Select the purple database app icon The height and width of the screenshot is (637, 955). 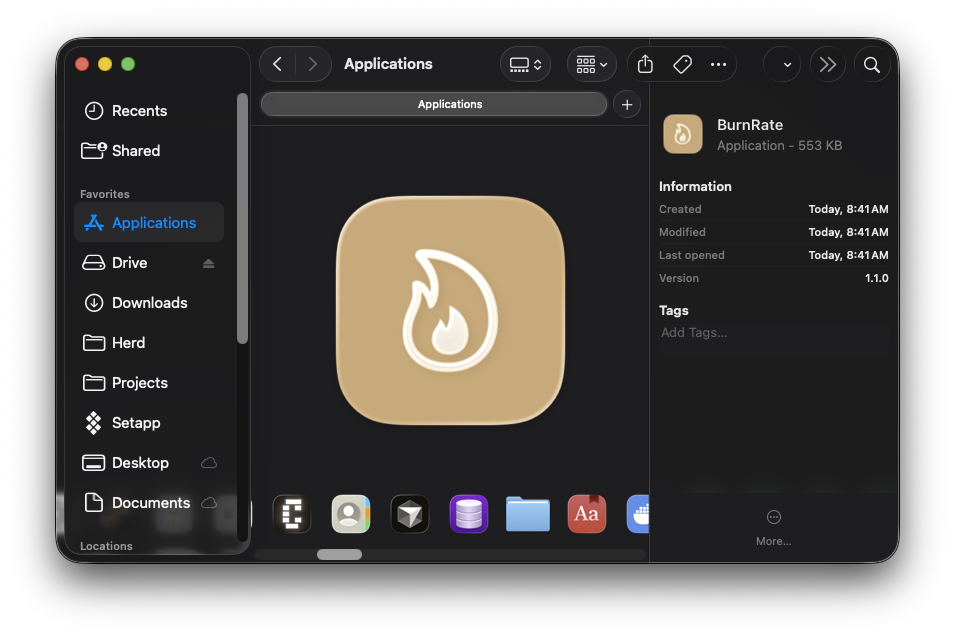[x=468, y=514]
